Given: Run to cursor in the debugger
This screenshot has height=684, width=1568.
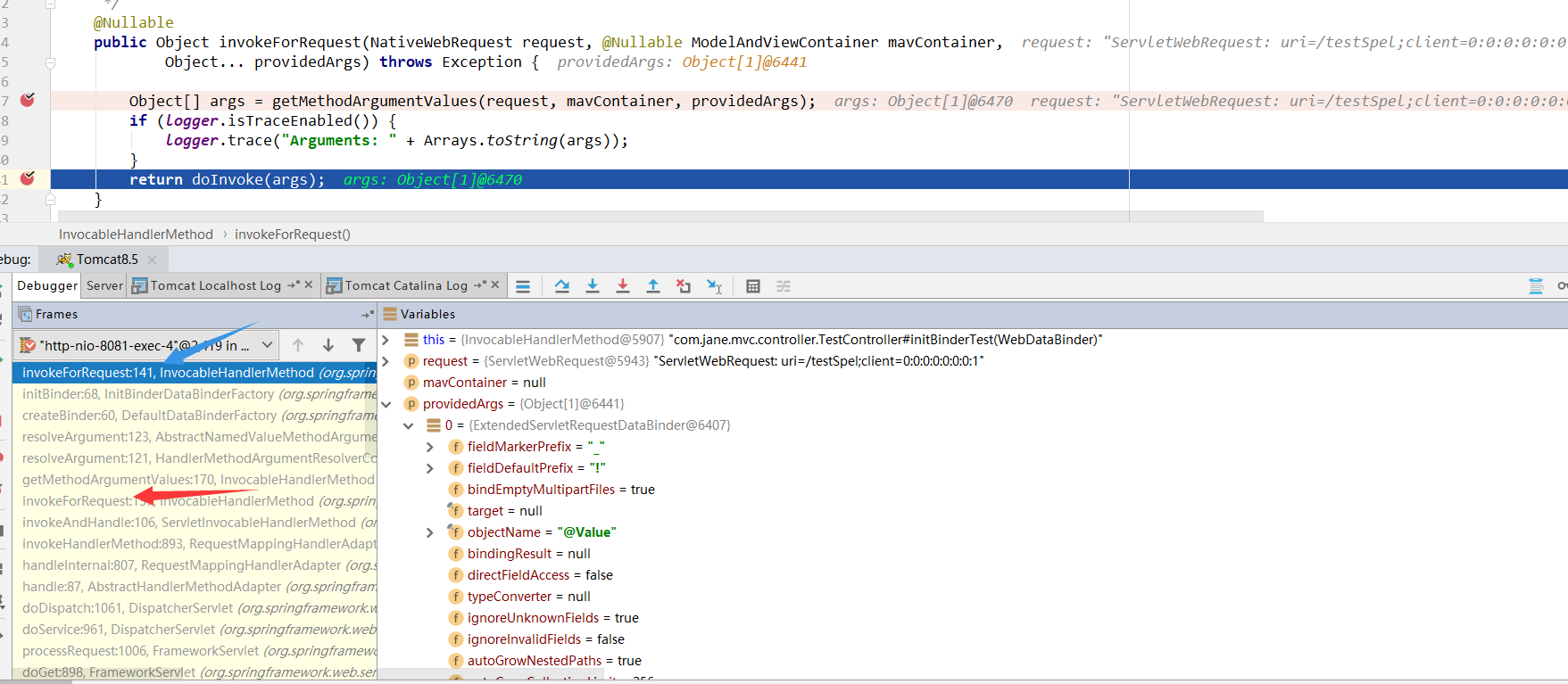Looking at the screenshot, I should click(715, 286).
